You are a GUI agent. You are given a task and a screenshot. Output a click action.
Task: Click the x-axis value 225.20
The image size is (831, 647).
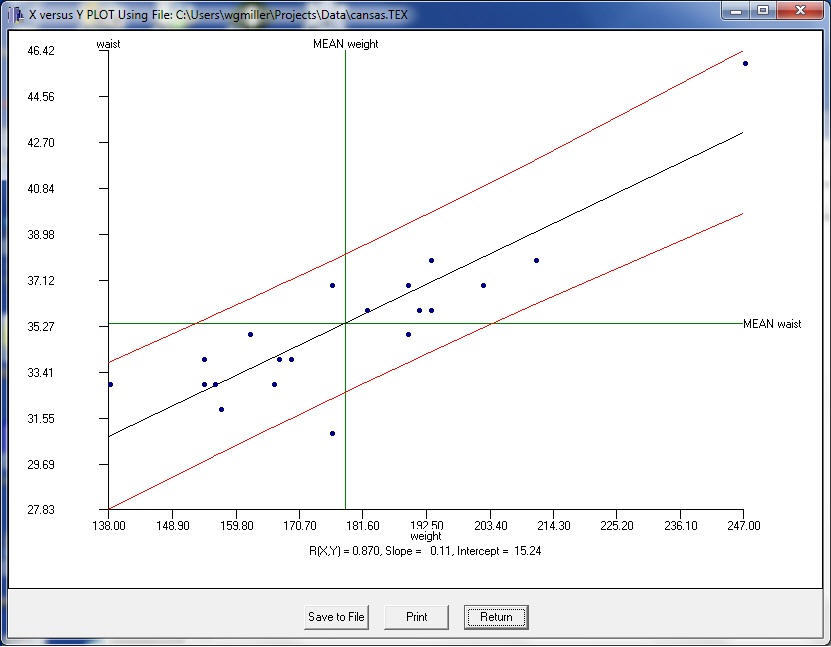[617, 526]
